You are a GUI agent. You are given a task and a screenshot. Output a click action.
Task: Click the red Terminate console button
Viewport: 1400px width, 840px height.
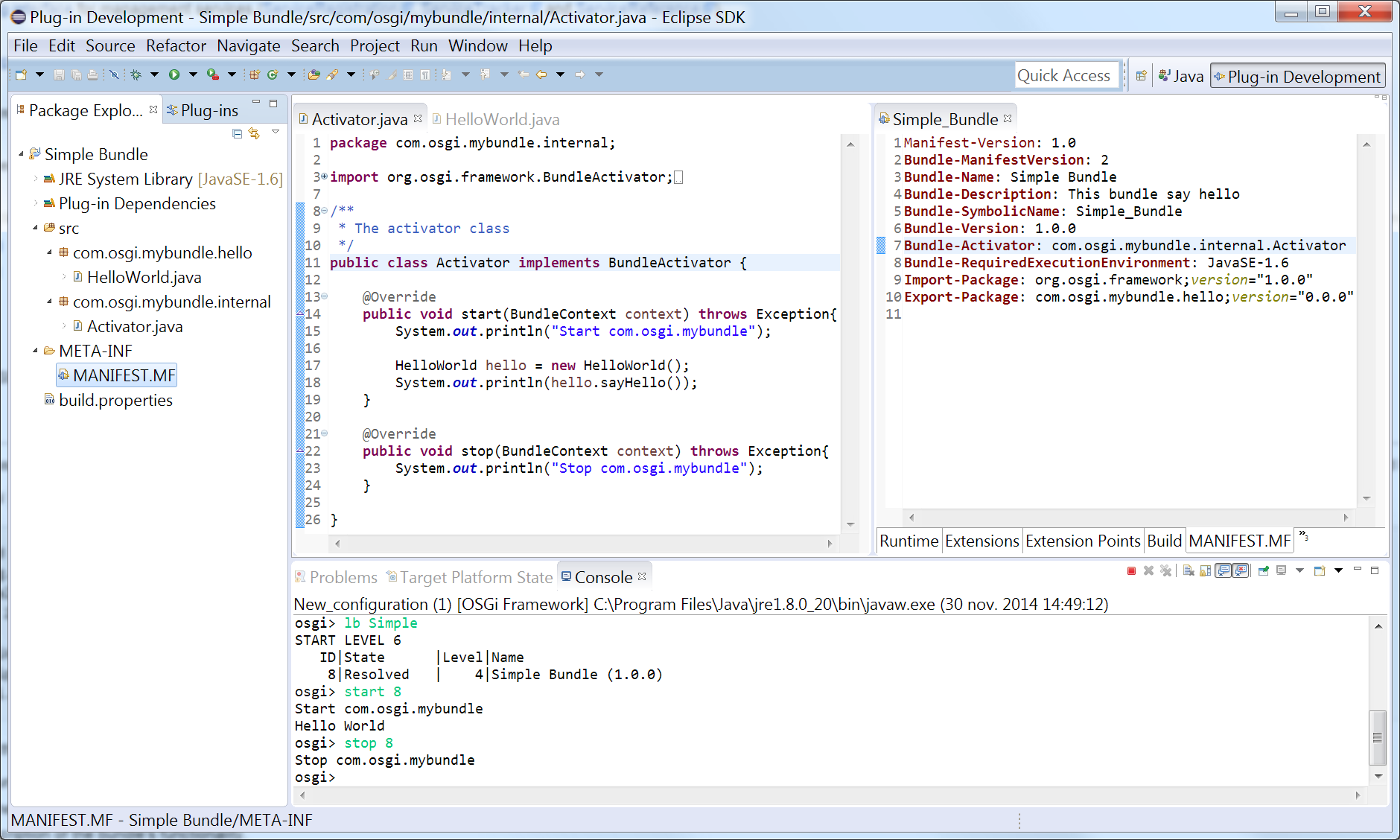pyautogui.click(x=1131, y=570)
